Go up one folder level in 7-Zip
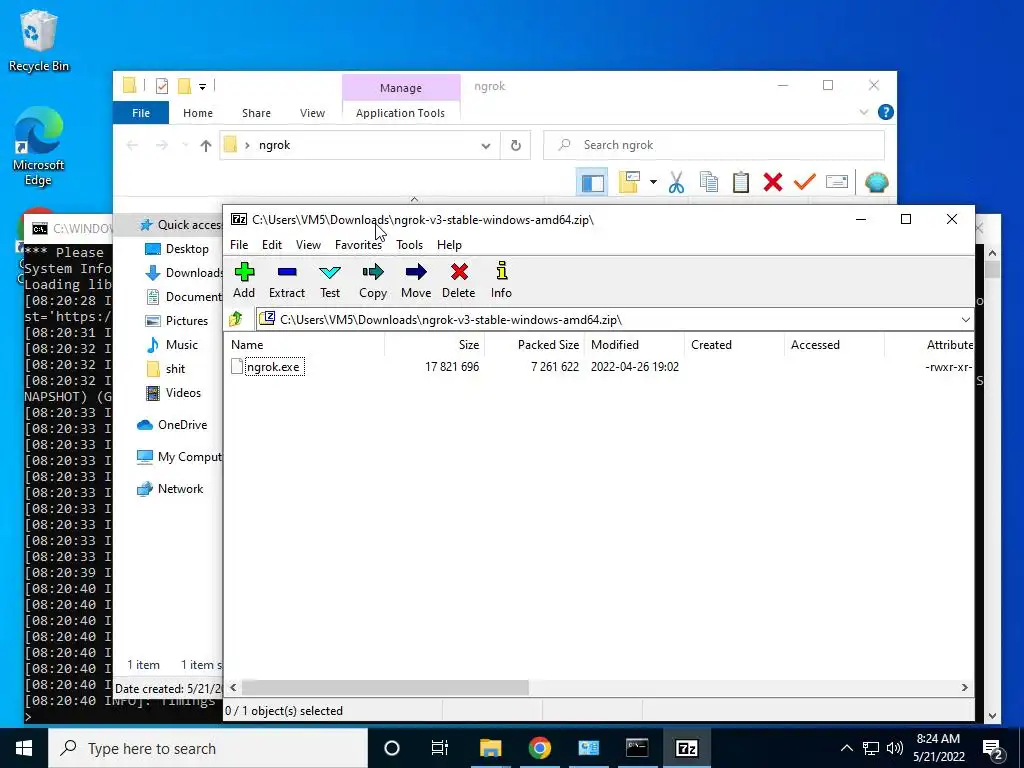Image resolution: width=1024 pixels, height=768 pixels. tap(236, 319)
